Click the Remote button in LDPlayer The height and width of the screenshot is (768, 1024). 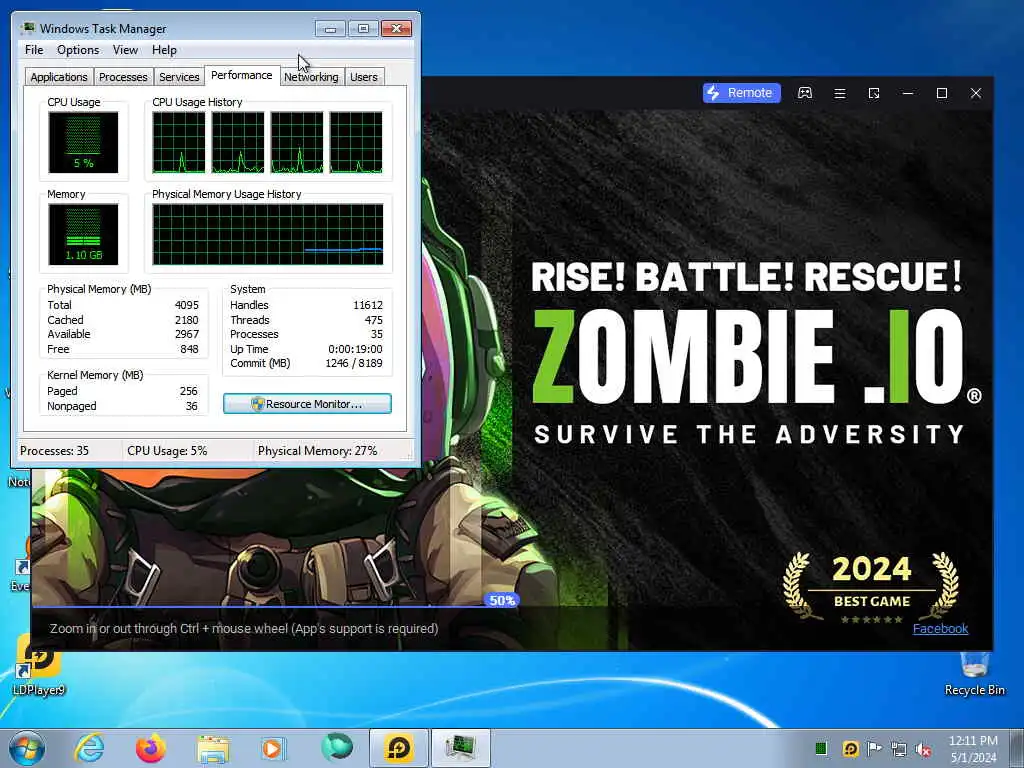pos(741,93)
